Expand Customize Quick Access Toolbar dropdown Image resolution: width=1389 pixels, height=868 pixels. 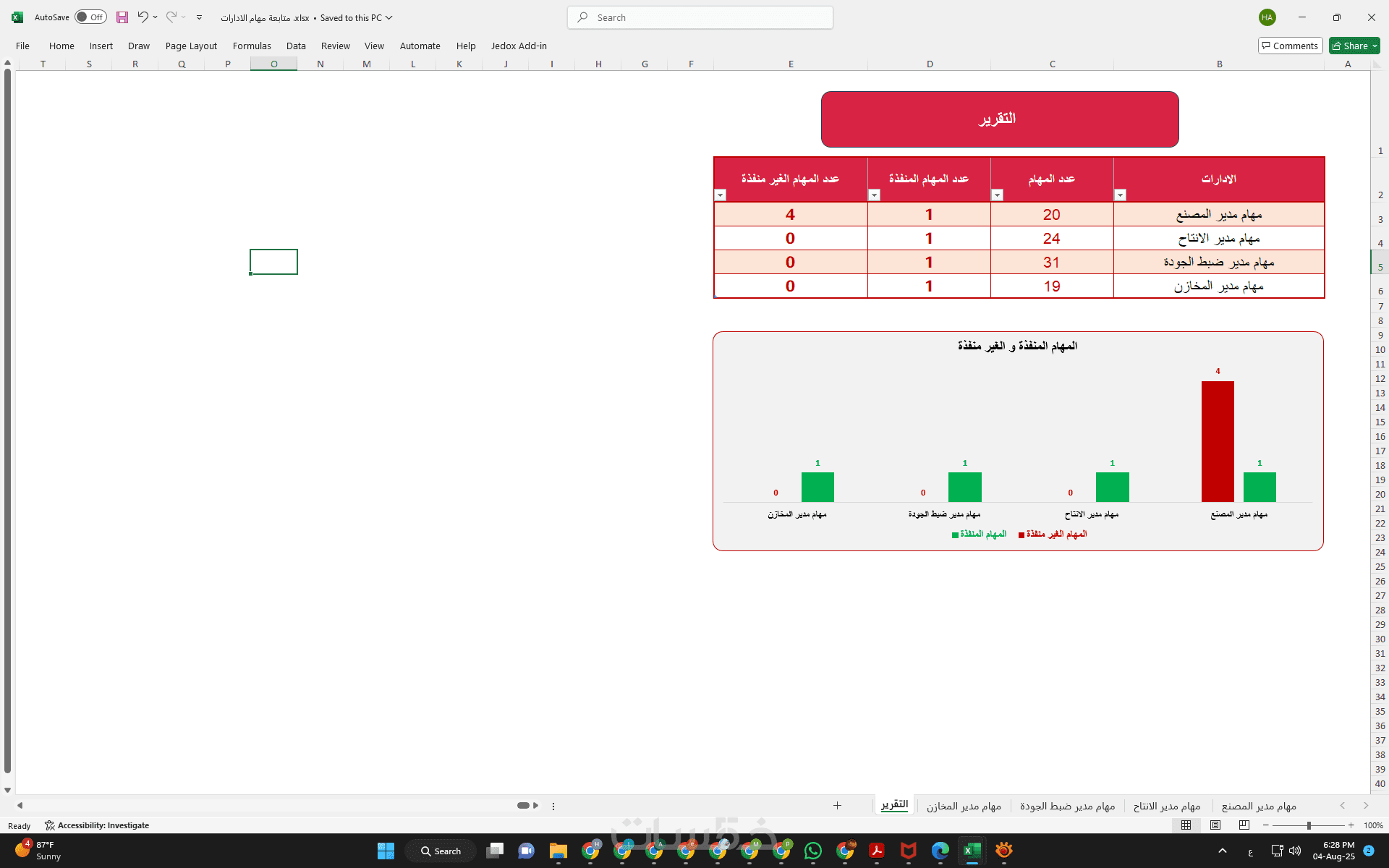point(199,17)
